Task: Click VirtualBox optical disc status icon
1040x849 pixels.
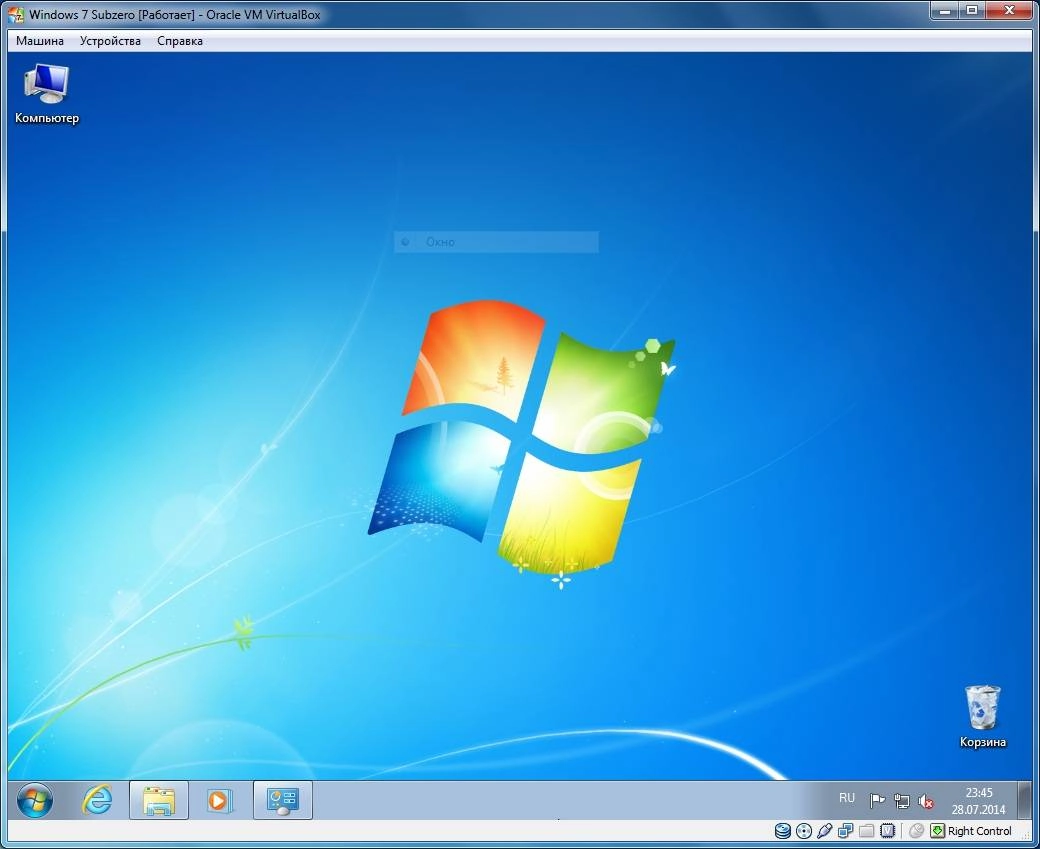Action: (804, 830)
